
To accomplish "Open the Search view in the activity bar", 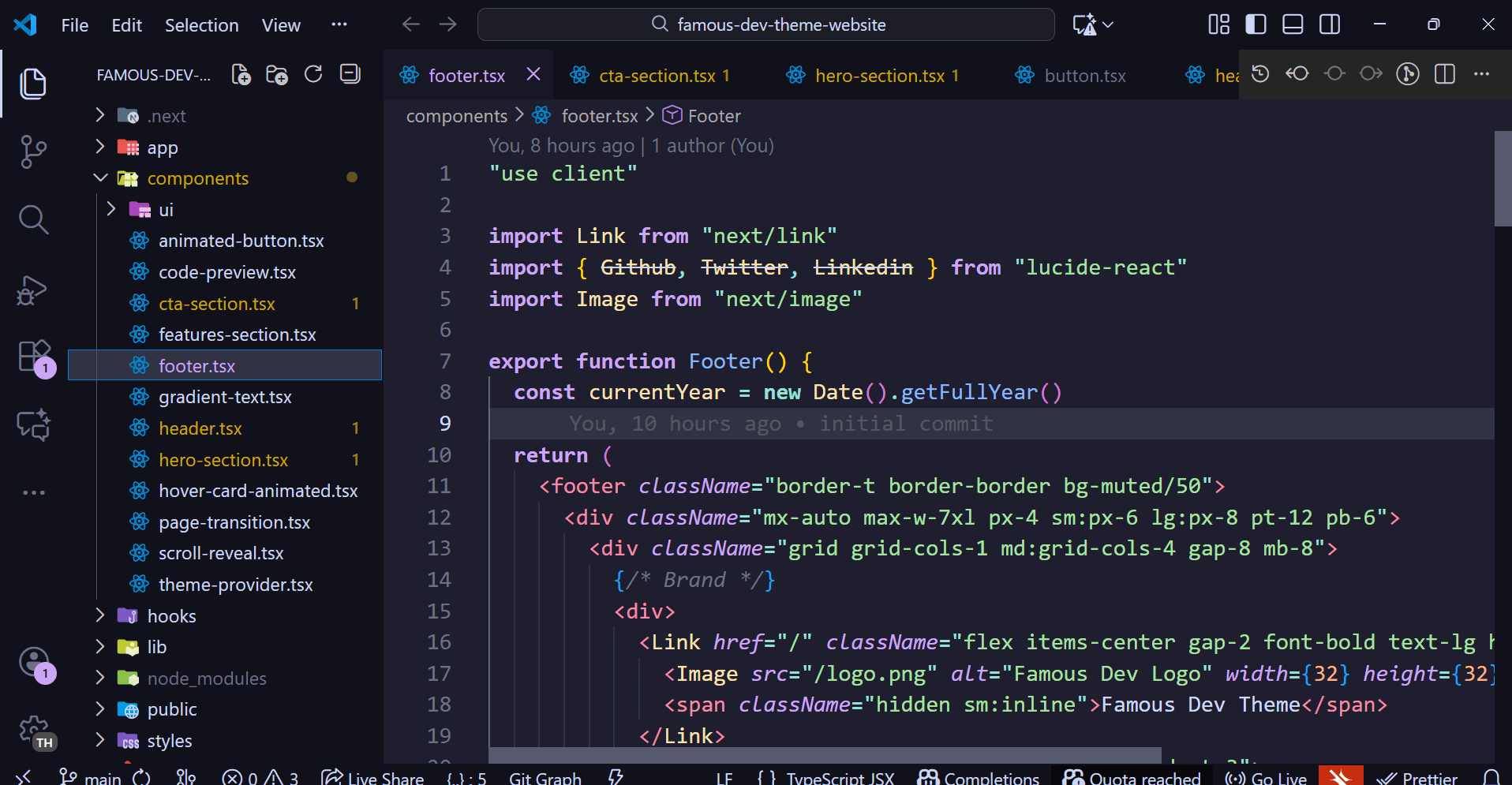I will pos(32,219).
